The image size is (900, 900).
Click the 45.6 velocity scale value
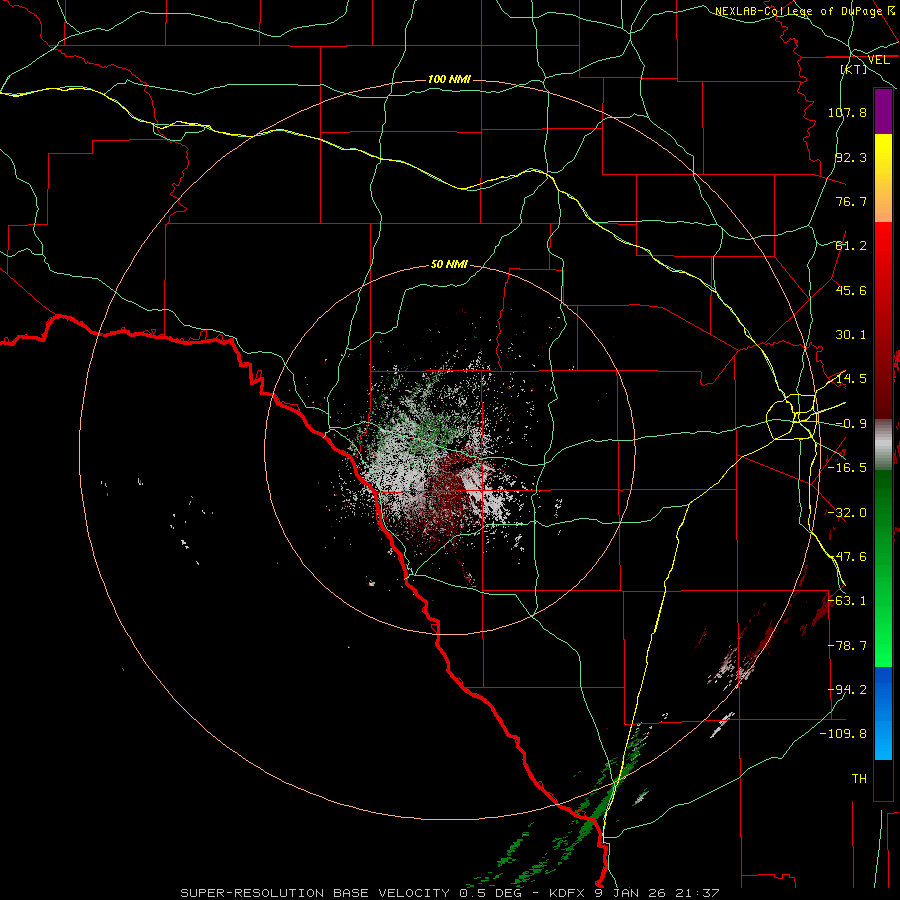851,290
